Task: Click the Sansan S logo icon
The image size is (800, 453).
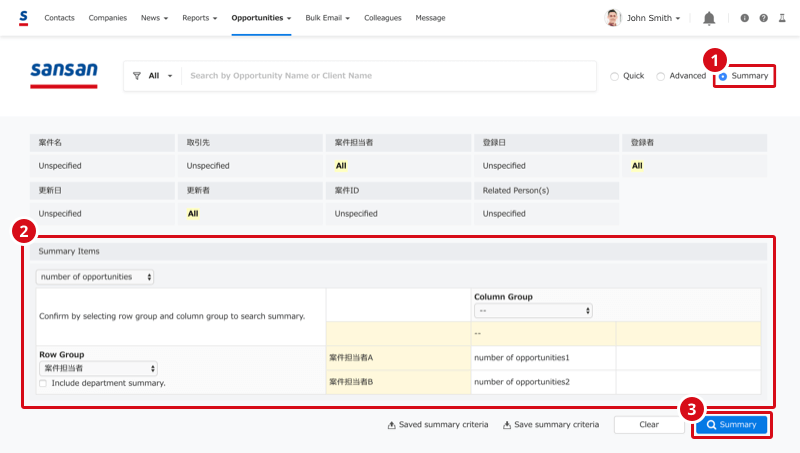Action: (23, 18)
